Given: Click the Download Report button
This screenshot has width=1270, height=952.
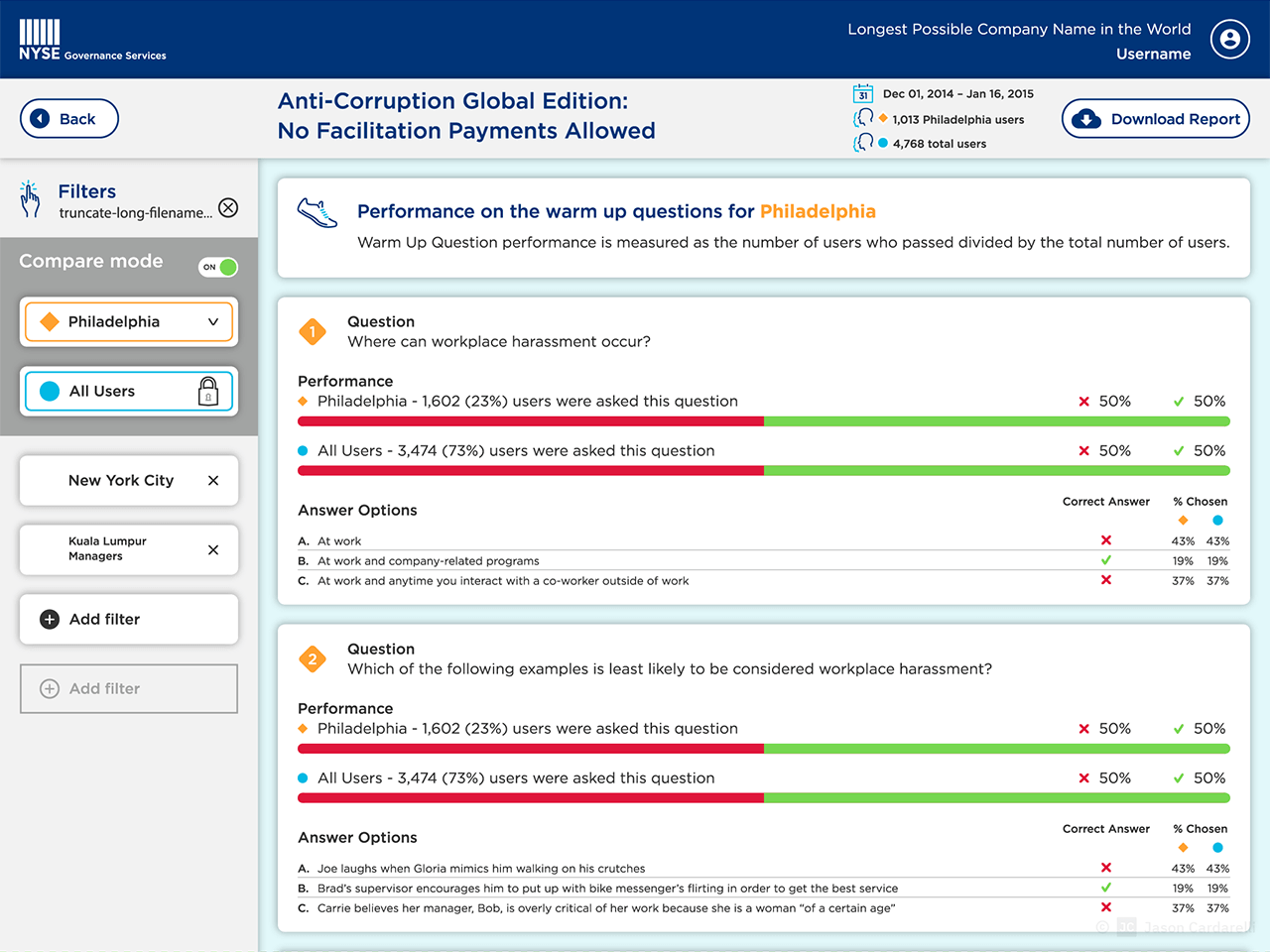Looking at the screenshot, I should [1155, 119].
